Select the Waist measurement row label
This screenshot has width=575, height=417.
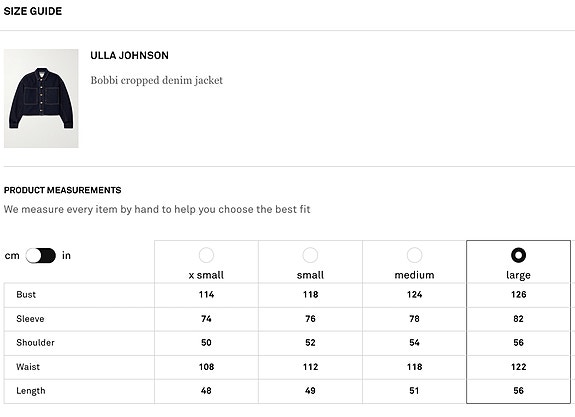pos(28,367)
